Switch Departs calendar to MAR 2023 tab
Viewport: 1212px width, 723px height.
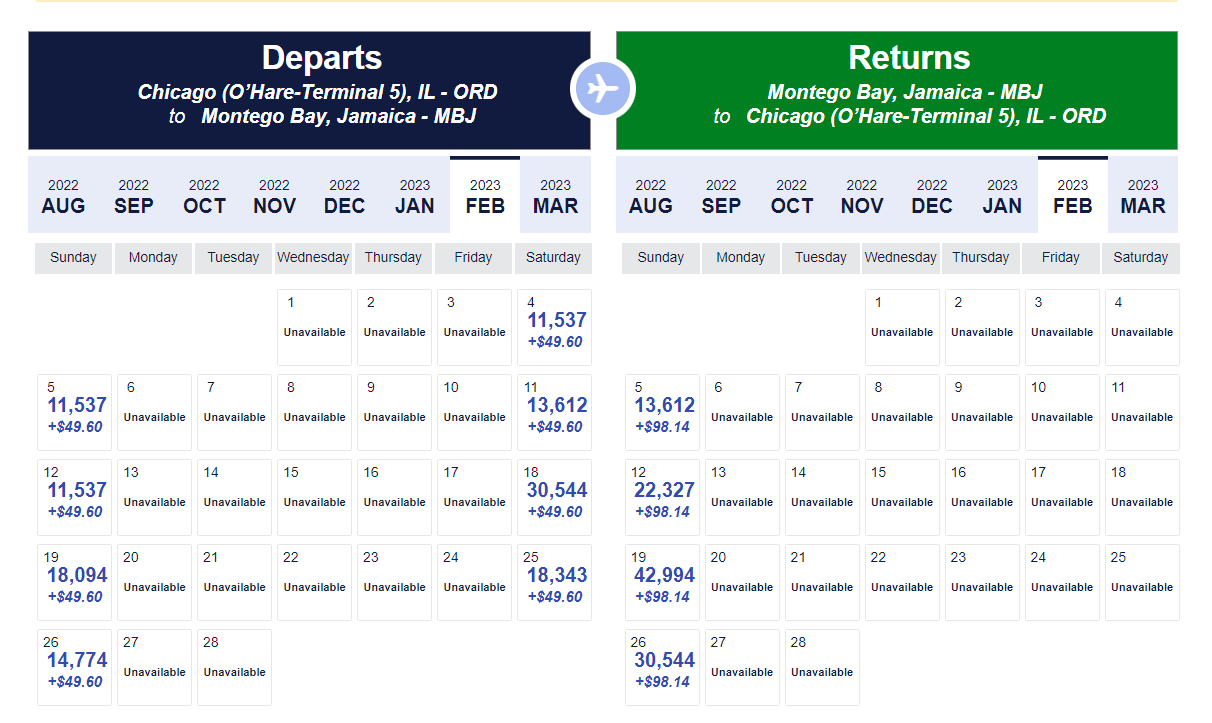(x=555, y=196)
